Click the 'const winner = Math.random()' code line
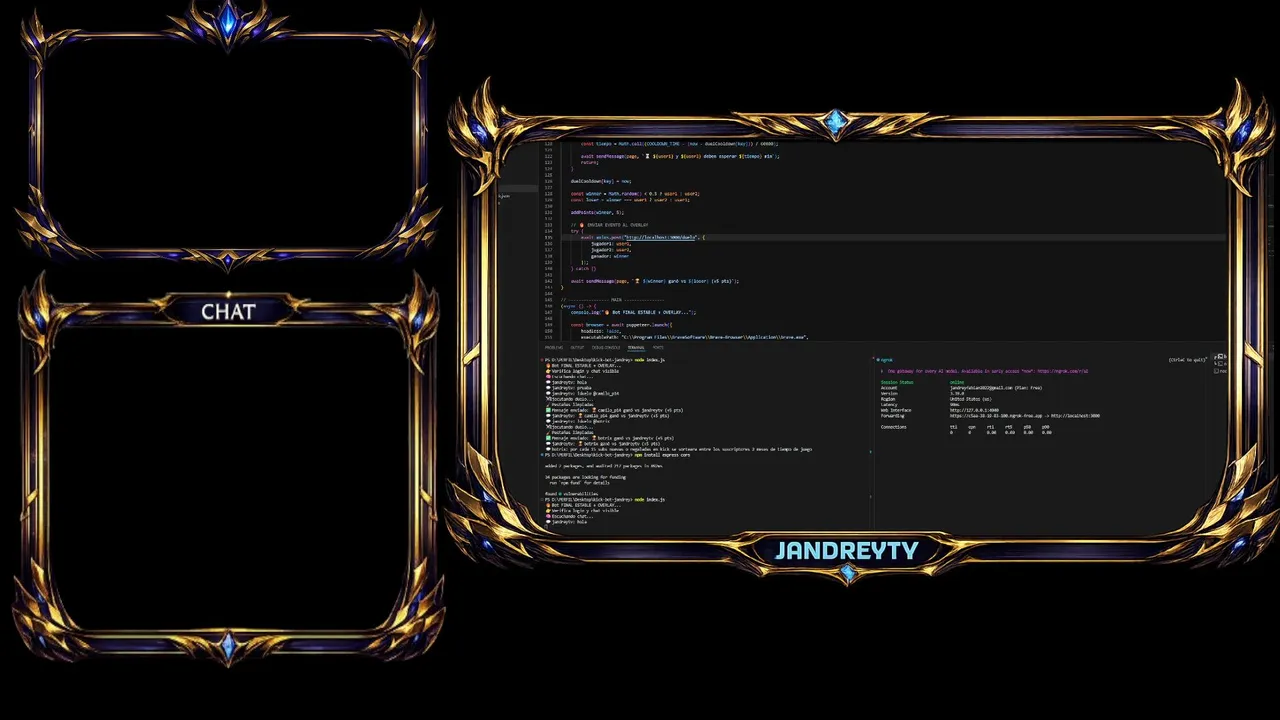This screenshot has width=1280, height=720. pyautogui.click(x=636, y=193)
